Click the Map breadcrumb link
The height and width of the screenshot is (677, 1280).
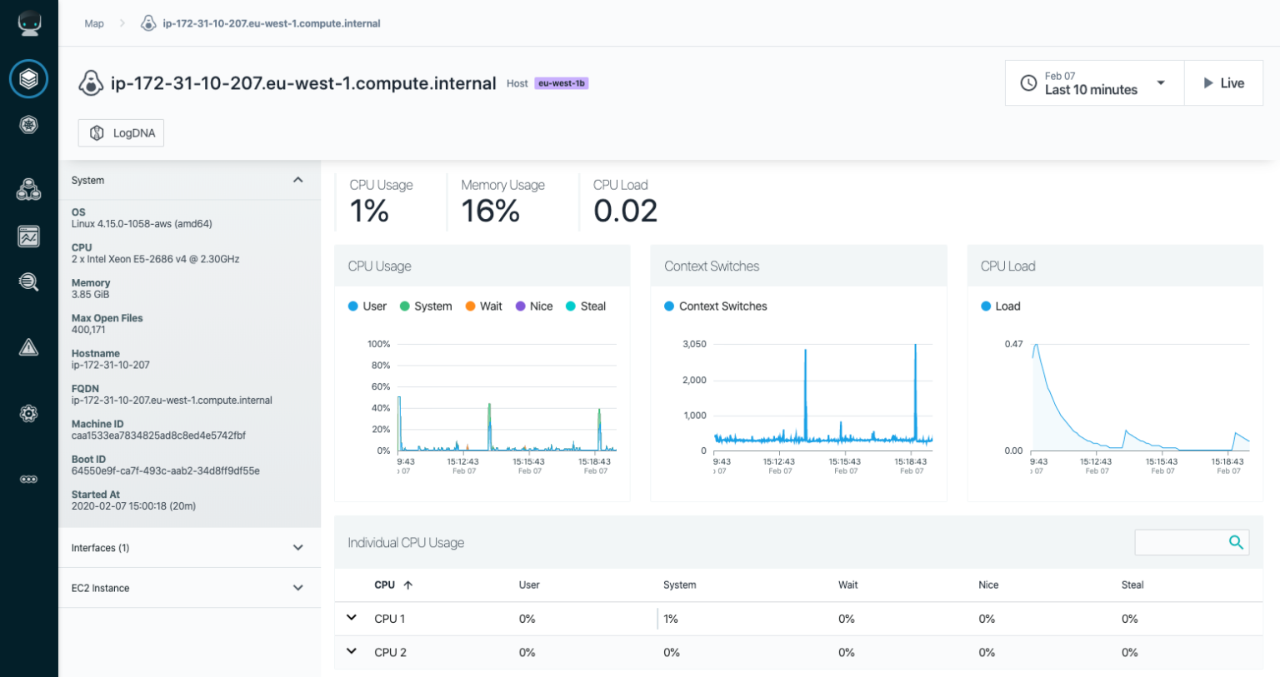[93, 23]
